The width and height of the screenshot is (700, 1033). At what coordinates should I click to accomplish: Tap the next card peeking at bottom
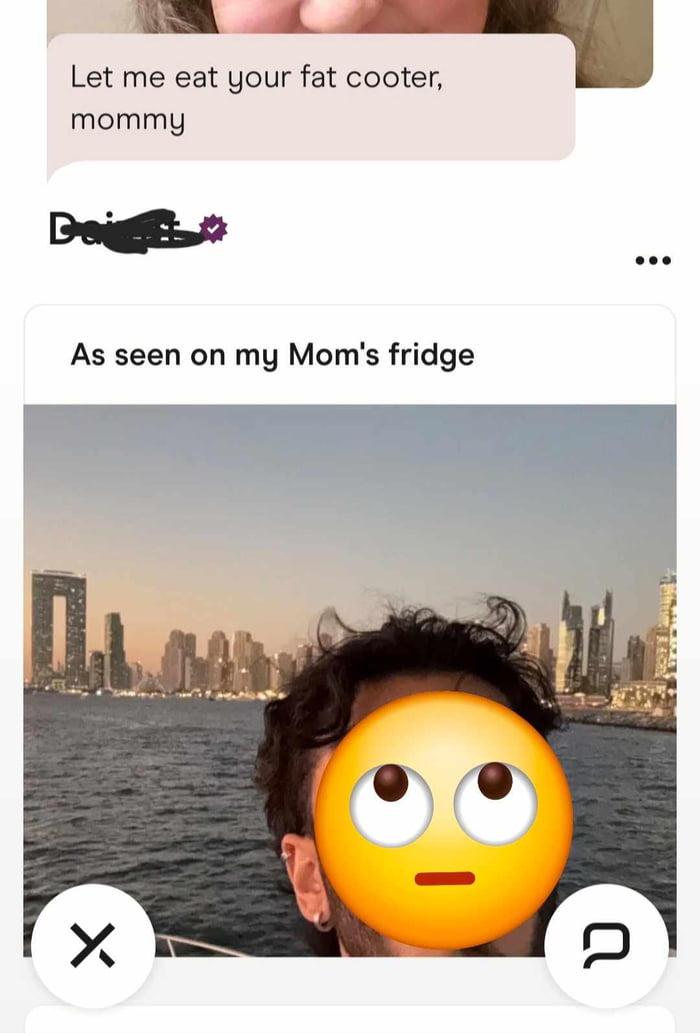350,1019
